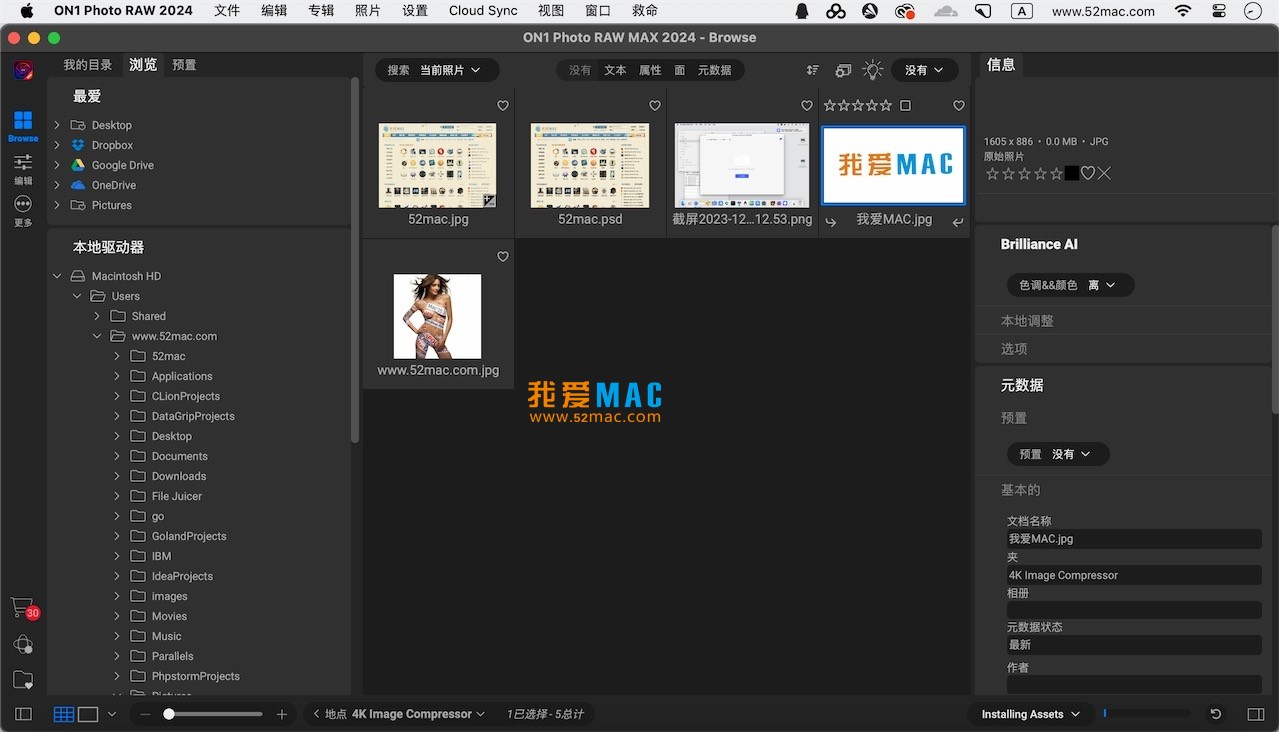Screen dimensions: 1279x732
Task: Click the black color label swatch
Action: (1072, 173)
